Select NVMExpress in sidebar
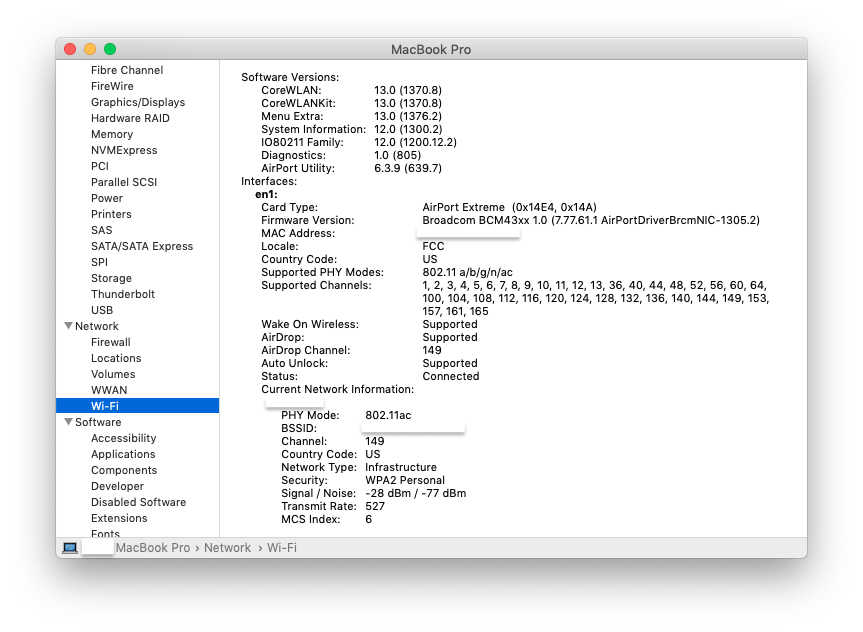This screenshot has height=632, width=863. point(124,150)
